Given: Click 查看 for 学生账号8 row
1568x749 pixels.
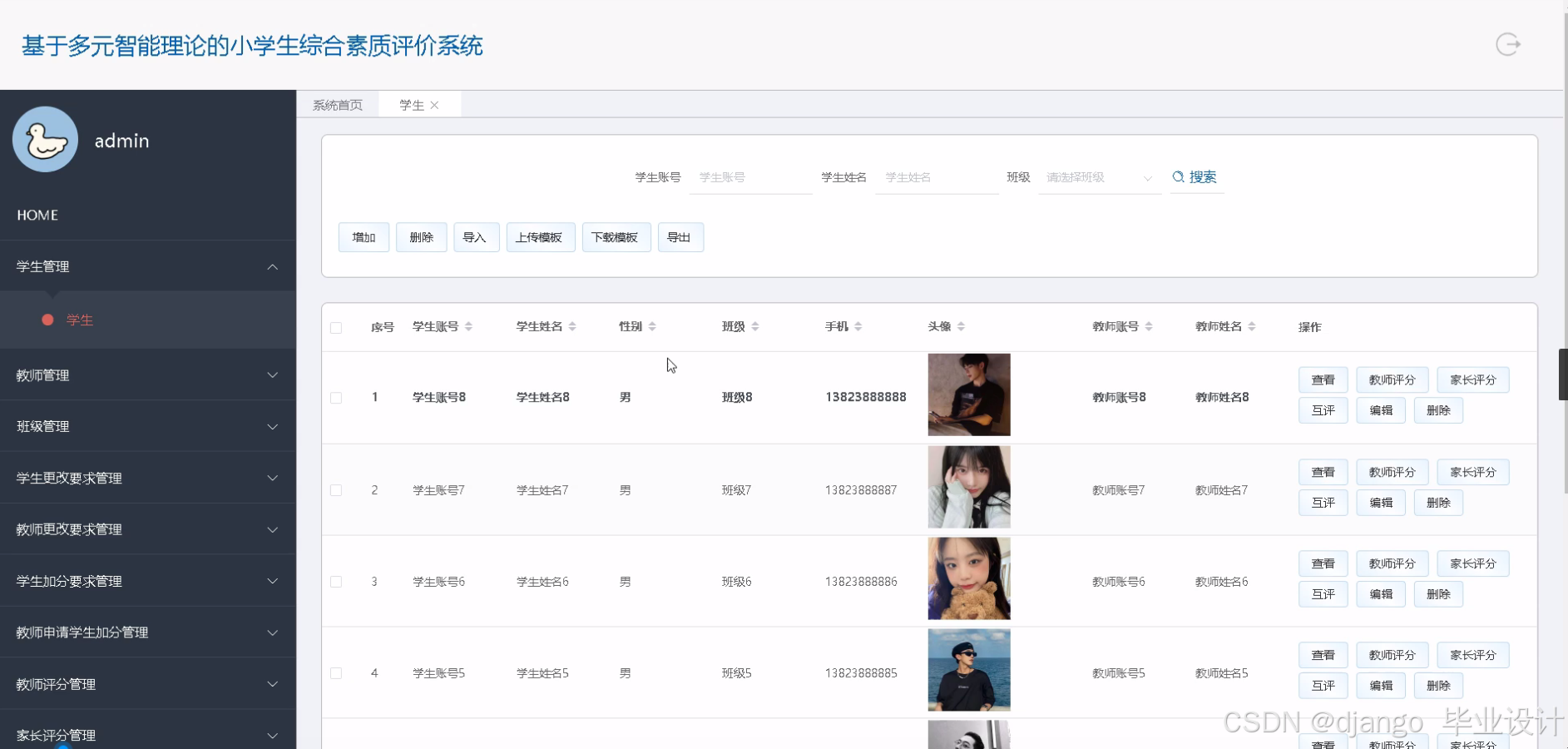Looking at the screenshot, I should pos(1323,379).
